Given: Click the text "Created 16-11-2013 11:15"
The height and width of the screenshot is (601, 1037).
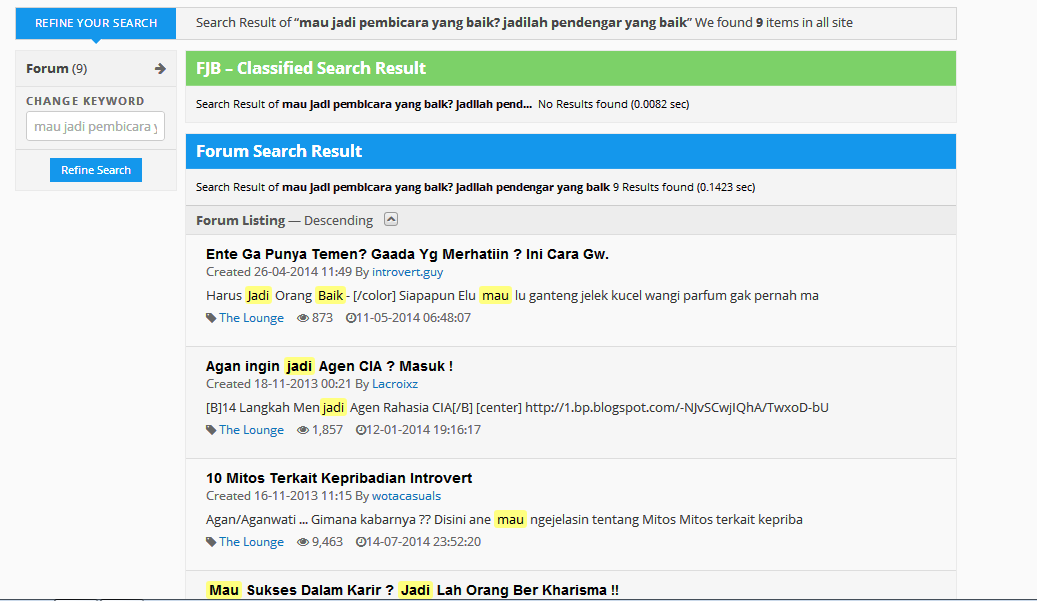Looking at the screenshot, I should (279, 496).
